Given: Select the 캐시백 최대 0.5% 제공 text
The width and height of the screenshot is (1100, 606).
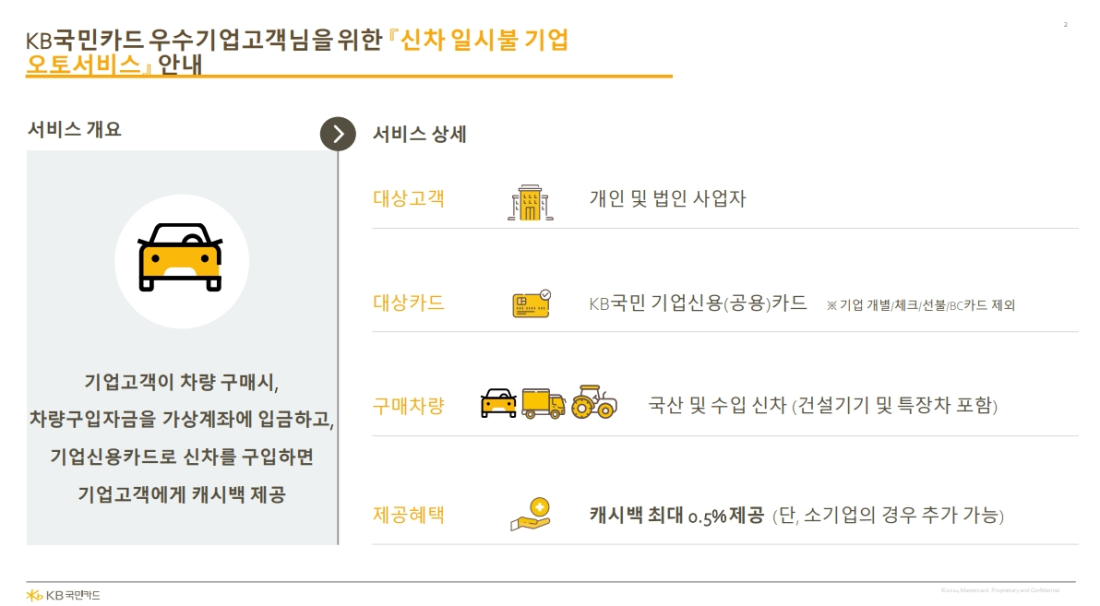Looking at the screenshot, I should coord(676,516).
